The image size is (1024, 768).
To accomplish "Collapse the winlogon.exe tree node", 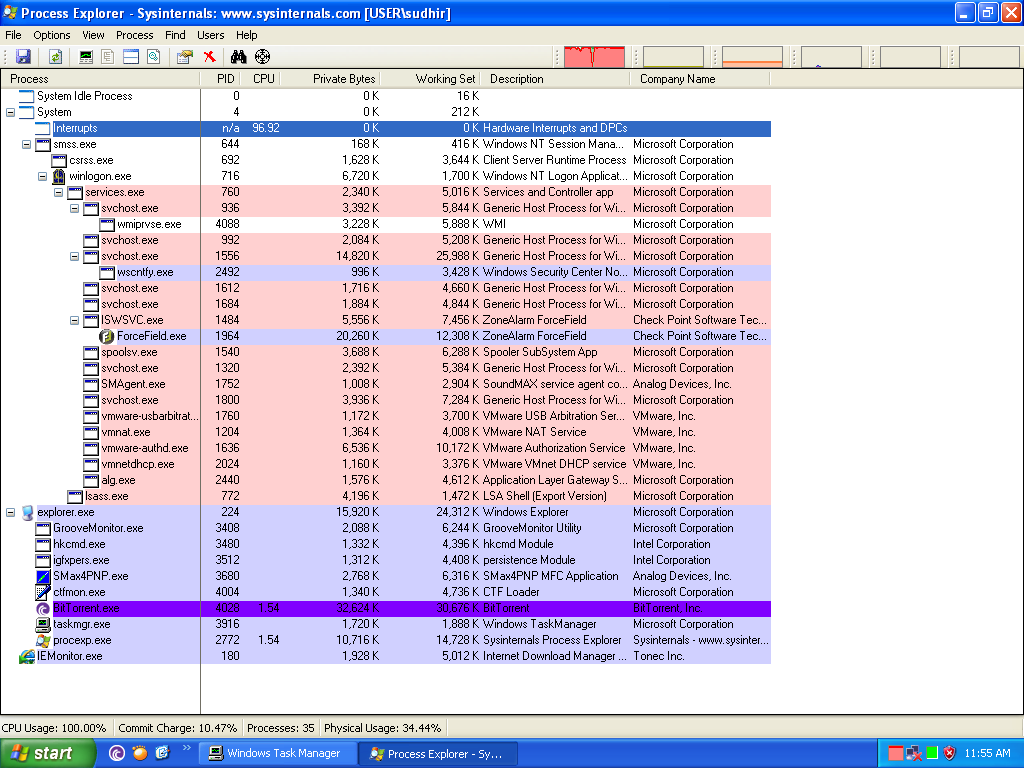I will (42, 176).
